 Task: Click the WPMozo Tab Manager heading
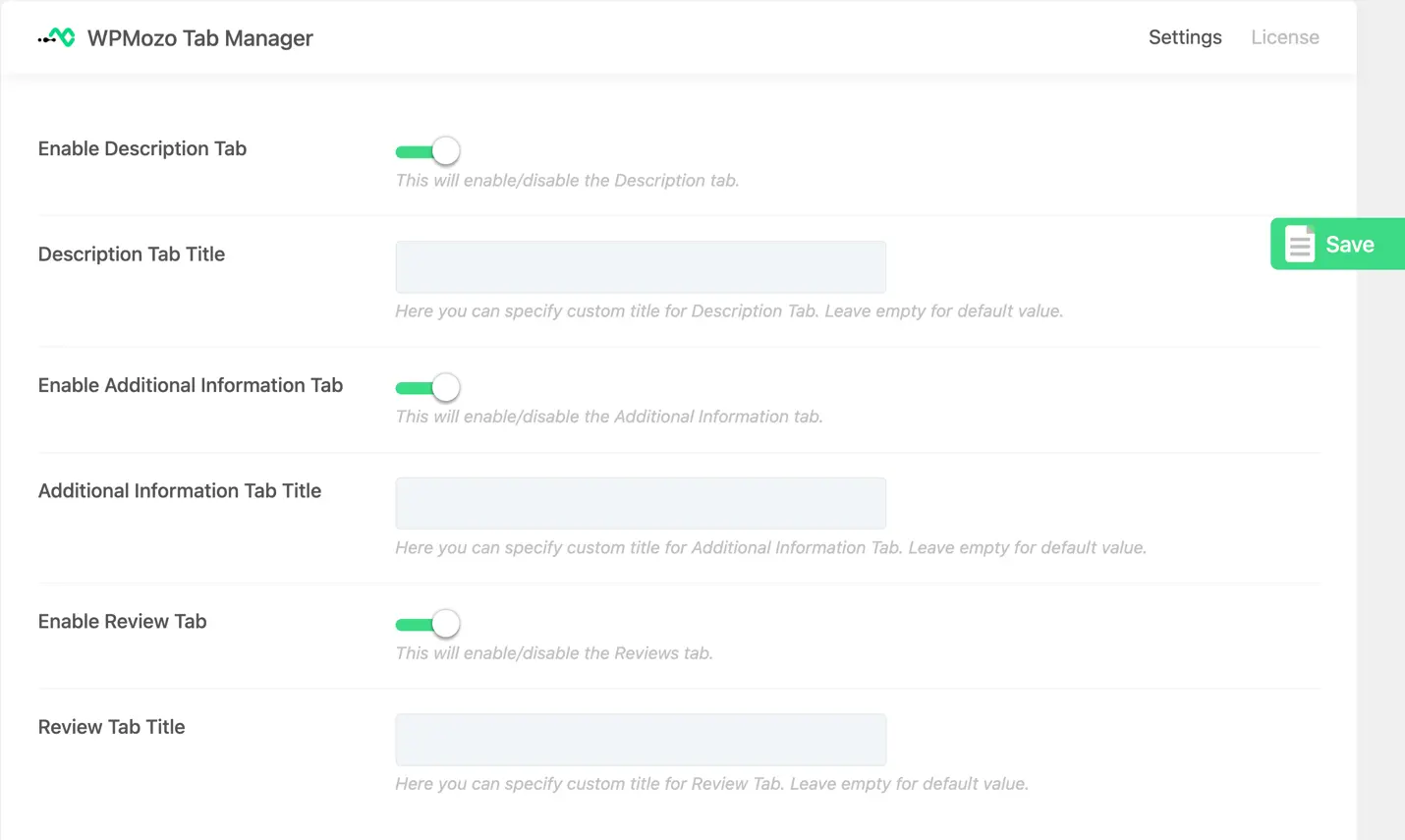200,38
